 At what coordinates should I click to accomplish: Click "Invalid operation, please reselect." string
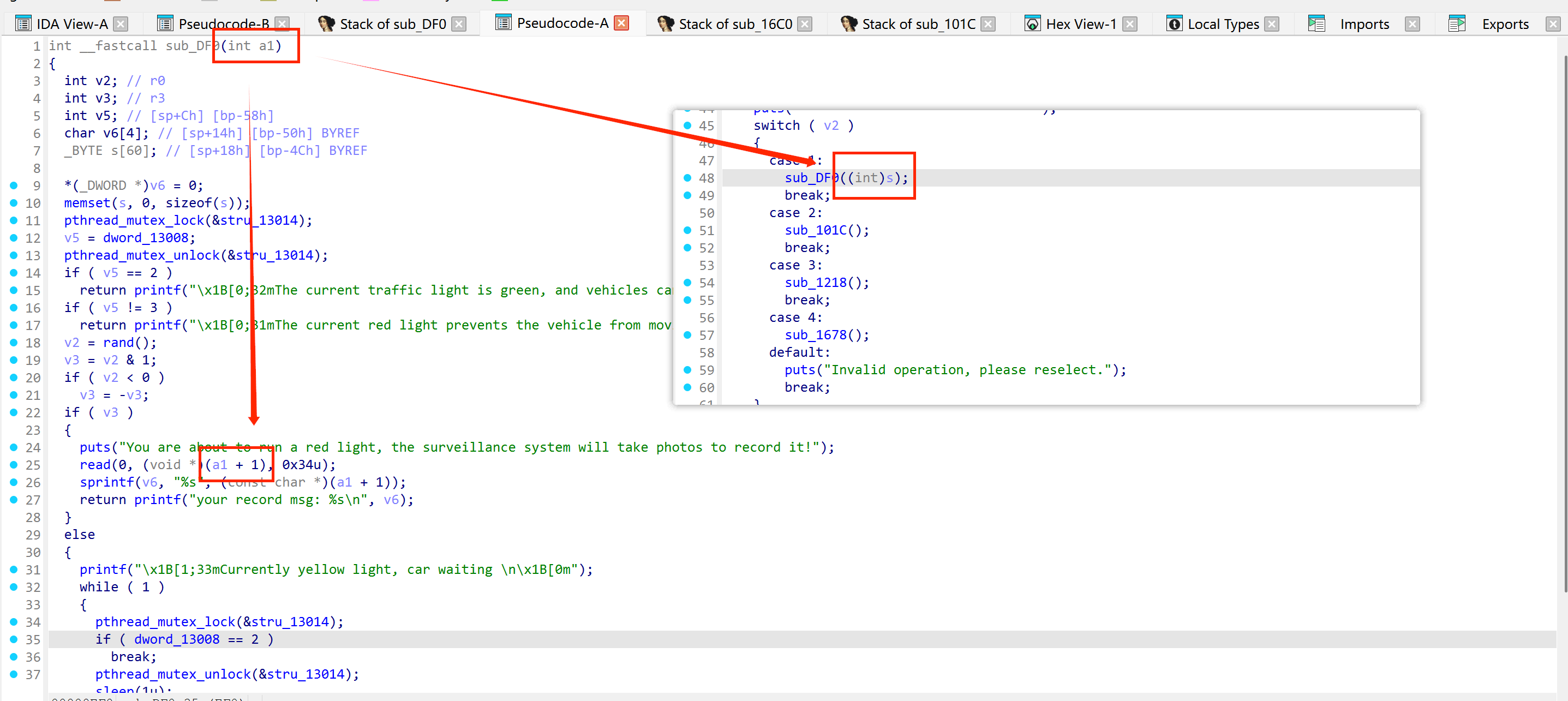[967, 370]
